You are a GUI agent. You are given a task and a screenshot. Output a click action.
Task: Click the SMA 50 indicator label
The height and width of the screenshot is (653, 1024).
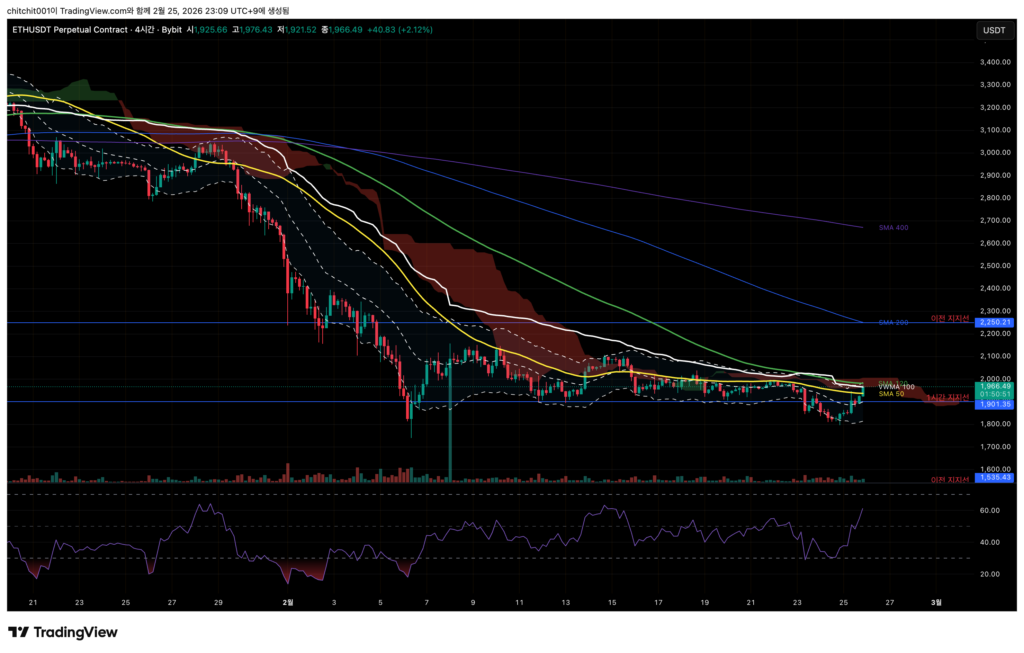891,395
